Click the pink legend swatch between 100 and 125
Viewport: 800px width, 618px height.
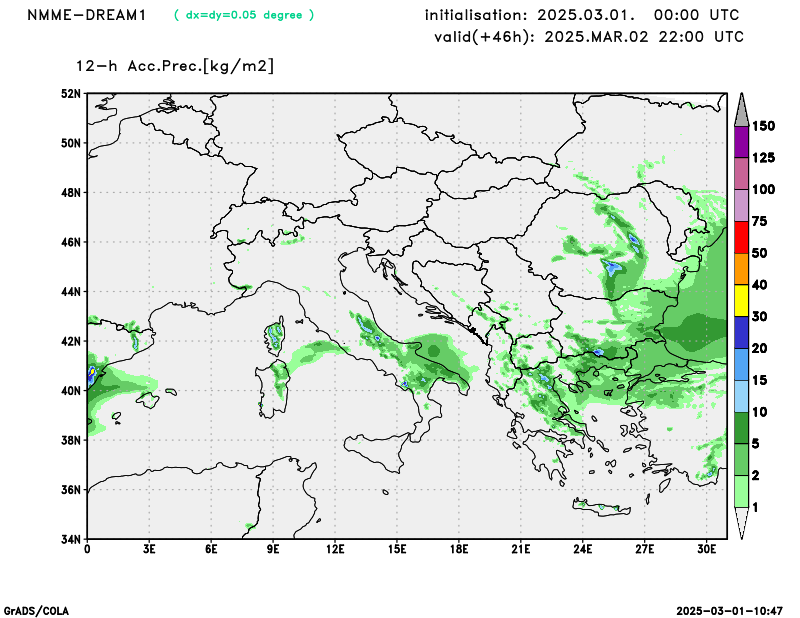coord(741,174)
